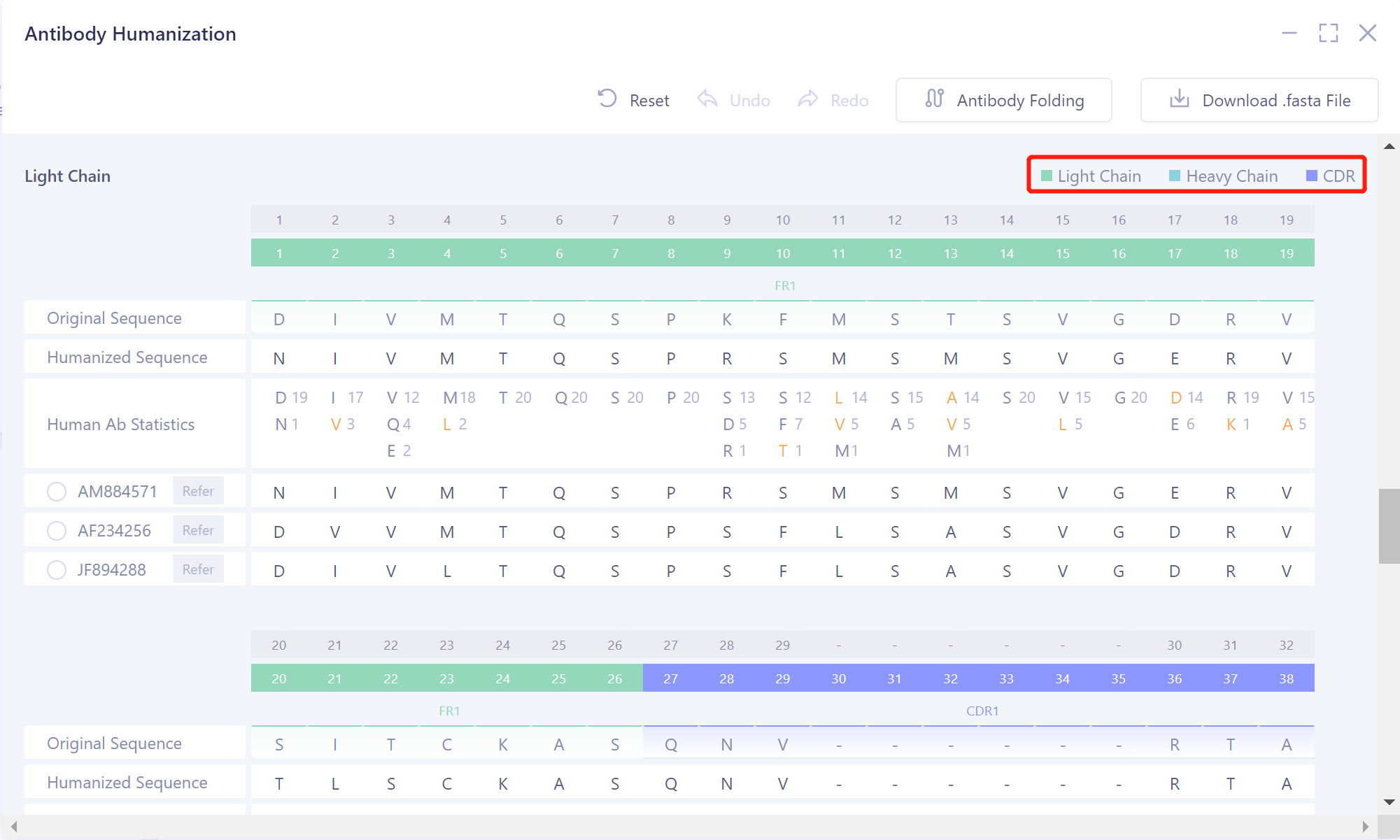1400x840 pixels.
Task: Click the Antibody Folding structure icon
Action: click(935, 99)
